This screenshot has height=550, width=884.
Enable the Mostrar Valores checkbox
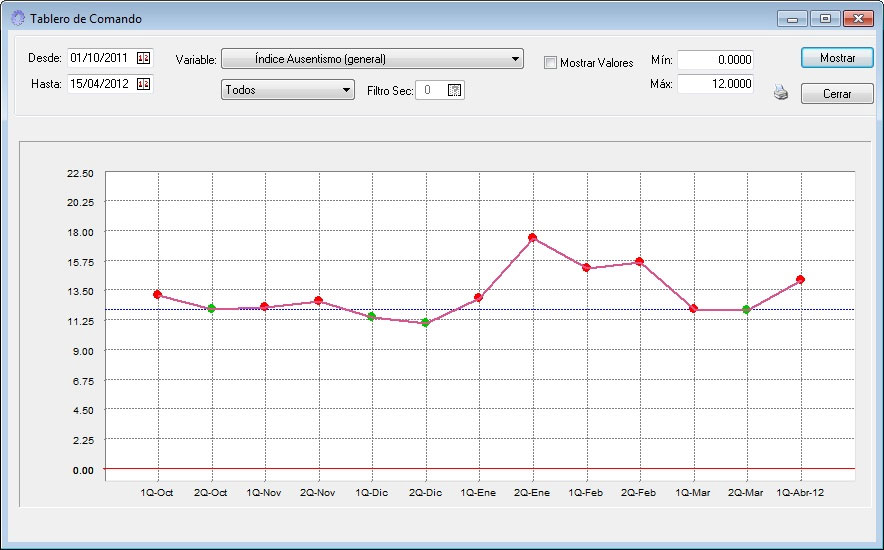tap(550, 62)
